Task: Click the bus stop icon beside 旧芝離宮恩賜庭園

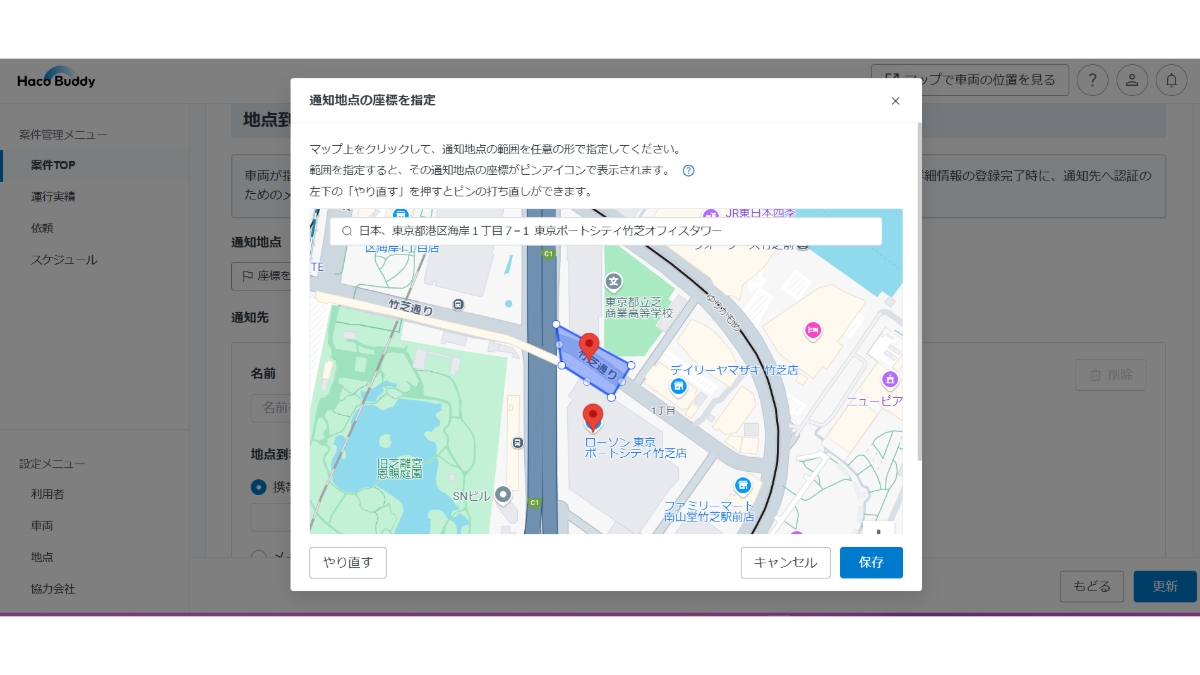Action: tap(516, 442)
